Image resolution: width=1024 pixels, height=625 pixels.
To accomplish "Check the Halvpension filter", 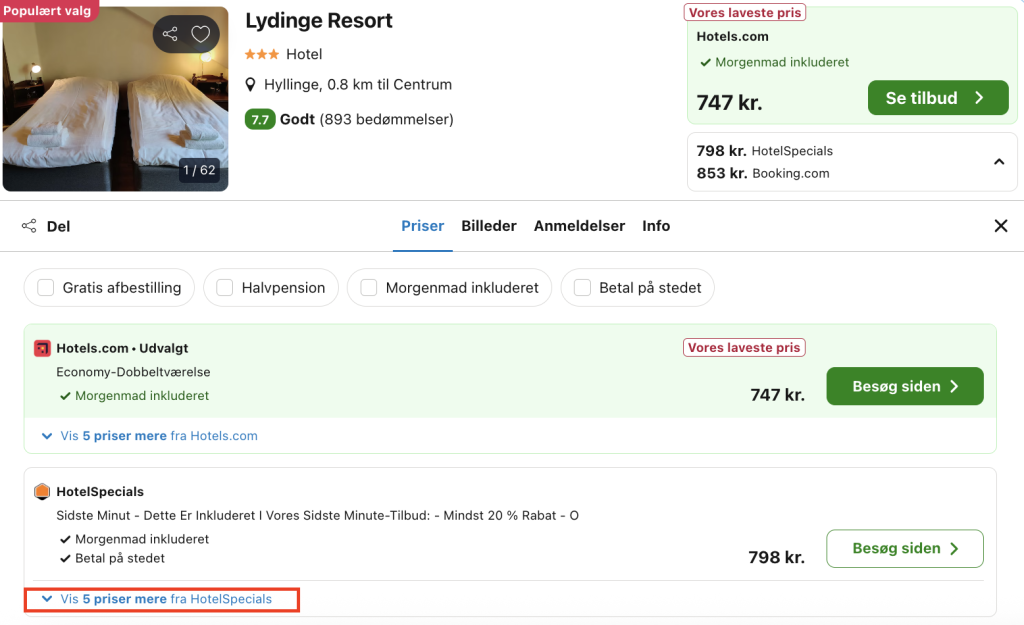I will tap(225, 288).
